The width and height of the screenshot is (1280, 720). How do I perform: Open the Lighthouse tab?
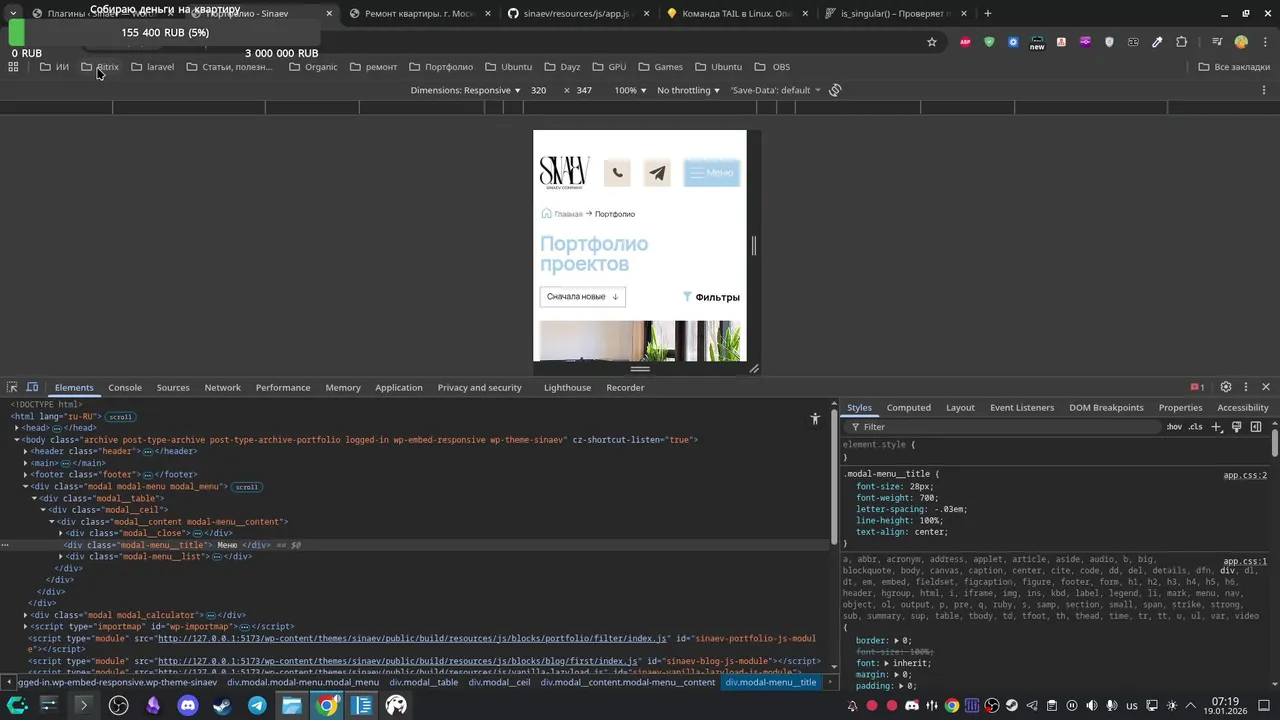pos(567,387)
